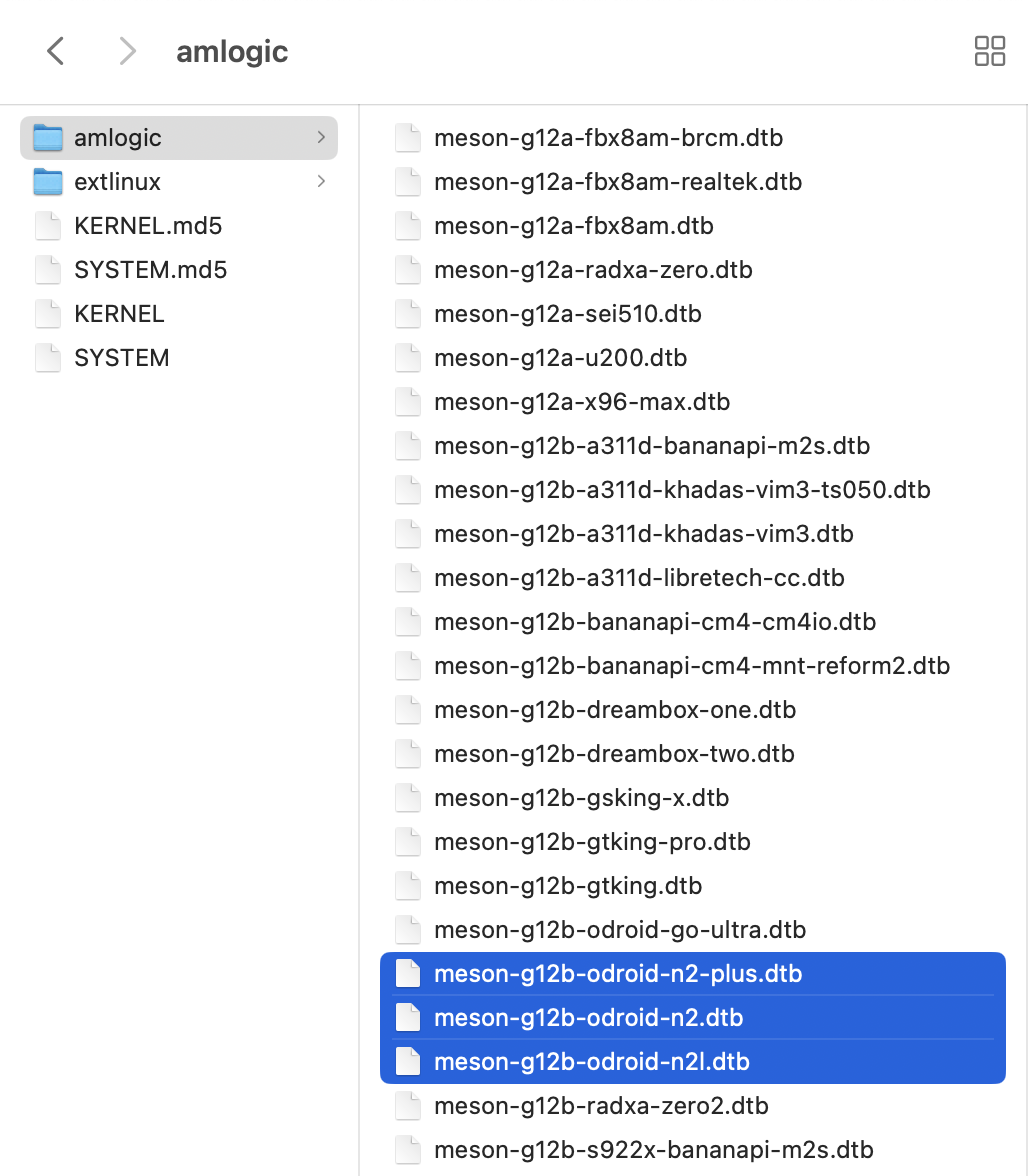Click meson-g12b-odroid-n2l.dtb entry
The height and width of the screenshot is (1176, 1028).
coord(592,1062)
